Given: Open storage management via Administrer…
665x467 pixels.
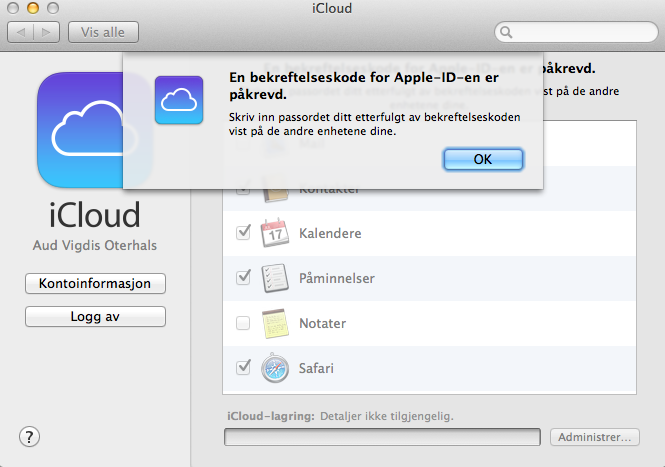Looking at the screenshot, I should pyautogui.click(x=595, y=437).
